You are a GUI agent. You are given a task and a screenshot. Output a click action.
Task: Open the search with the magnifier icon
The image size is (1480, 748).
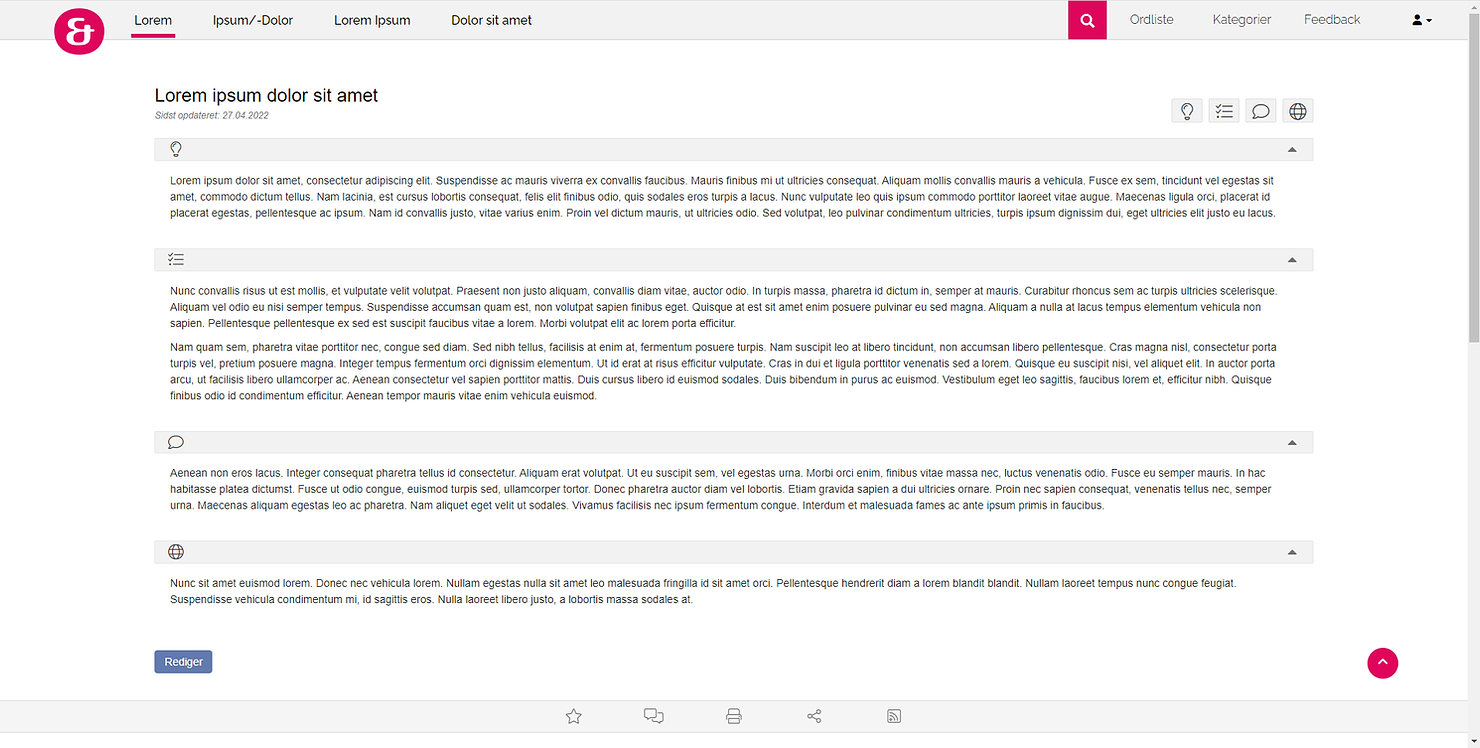pyautogui.click(x=1087, y=19)
